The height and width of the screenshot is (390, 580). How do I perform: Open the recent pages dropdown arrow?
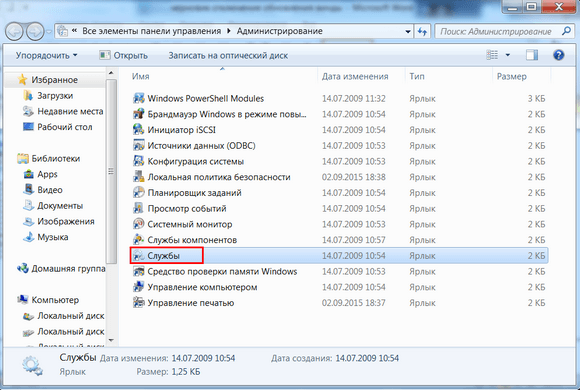(x=48, y=32)
